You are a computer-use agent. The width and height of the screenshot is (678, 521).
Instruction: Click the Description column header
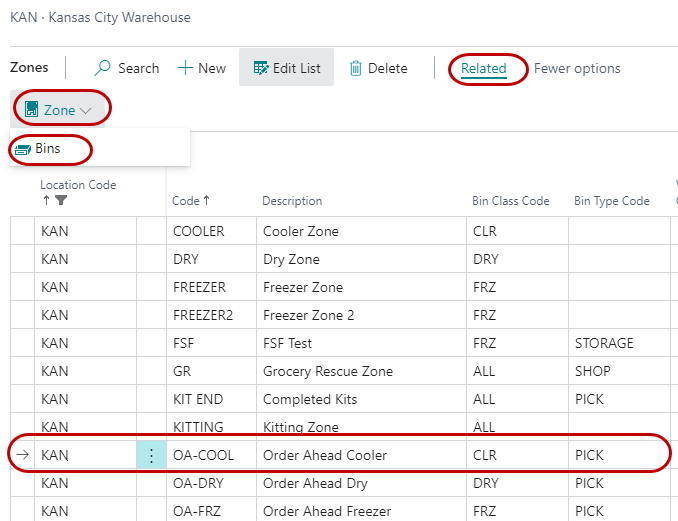(x=292, y=201)
